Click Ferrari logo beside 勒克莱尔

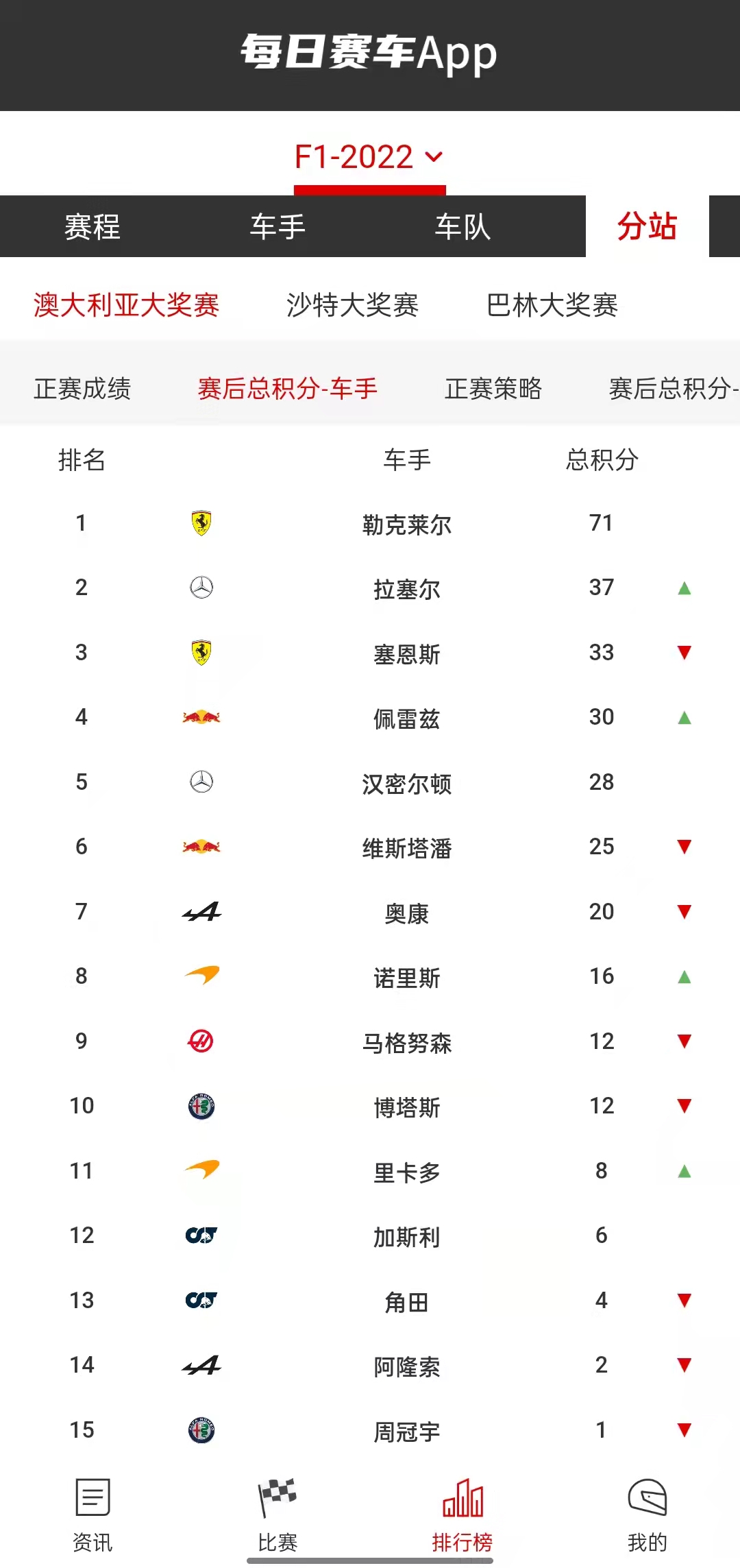[x=201, y=524]
